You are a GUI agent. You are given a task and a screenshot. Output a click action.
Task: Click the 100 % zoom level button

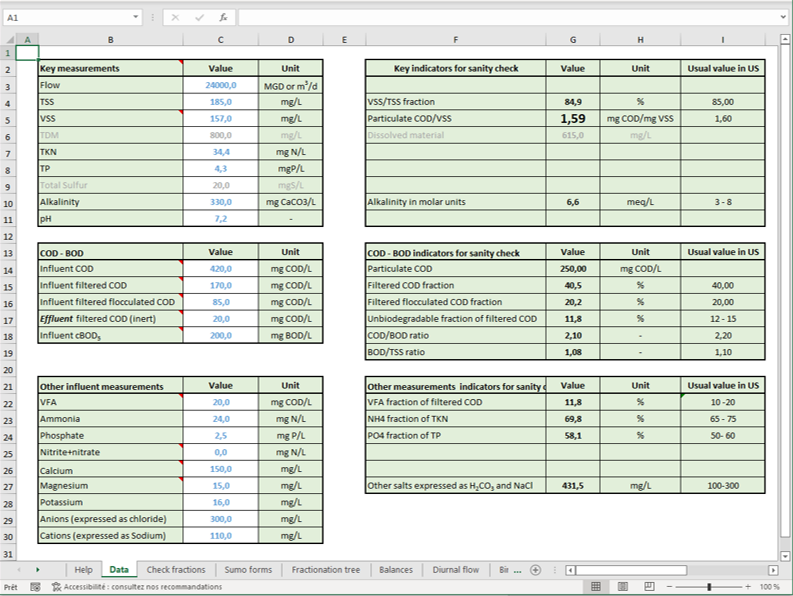[771, 587]
